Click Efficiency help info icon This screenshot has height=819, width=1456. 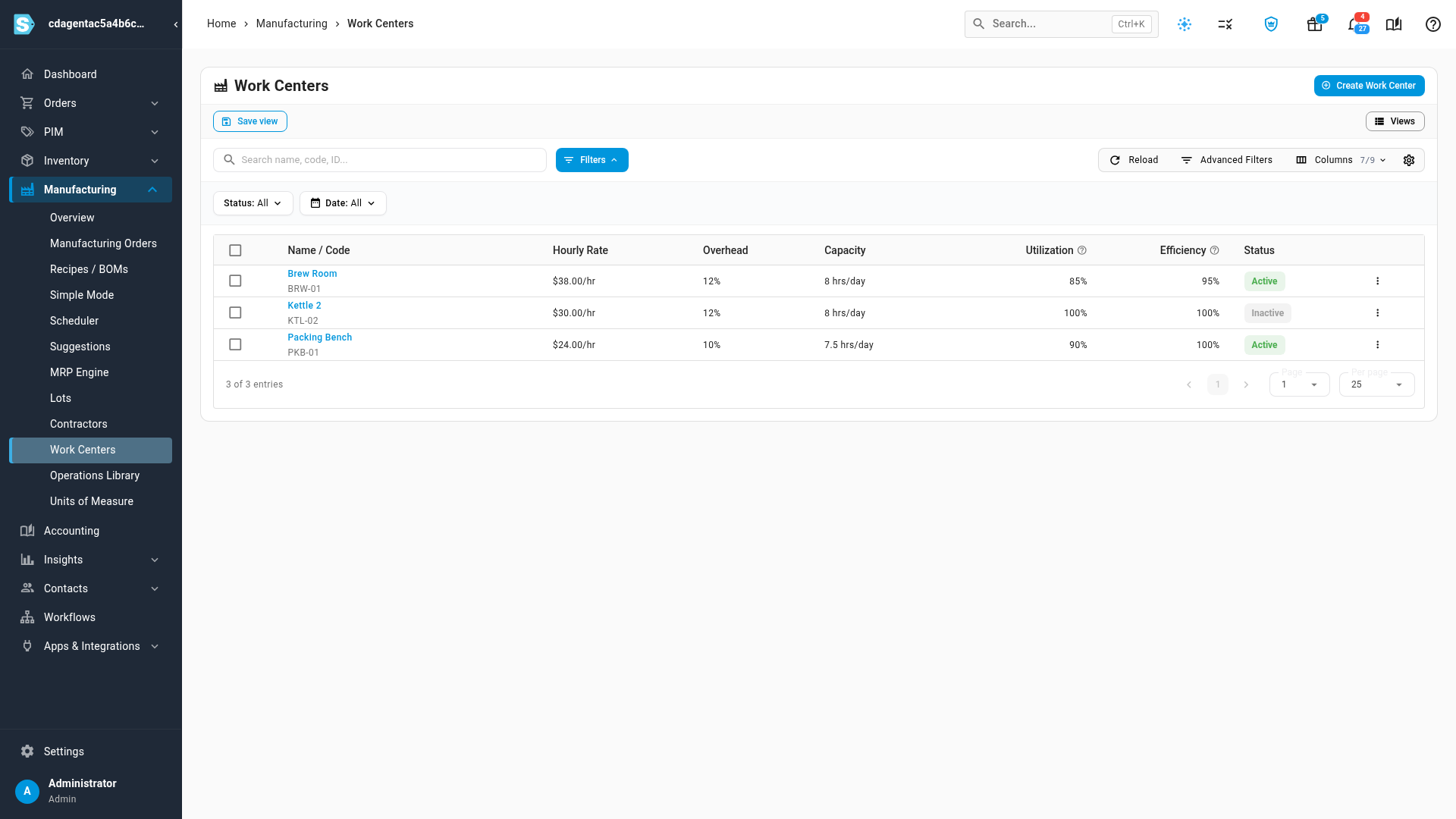click(1214, 250)
